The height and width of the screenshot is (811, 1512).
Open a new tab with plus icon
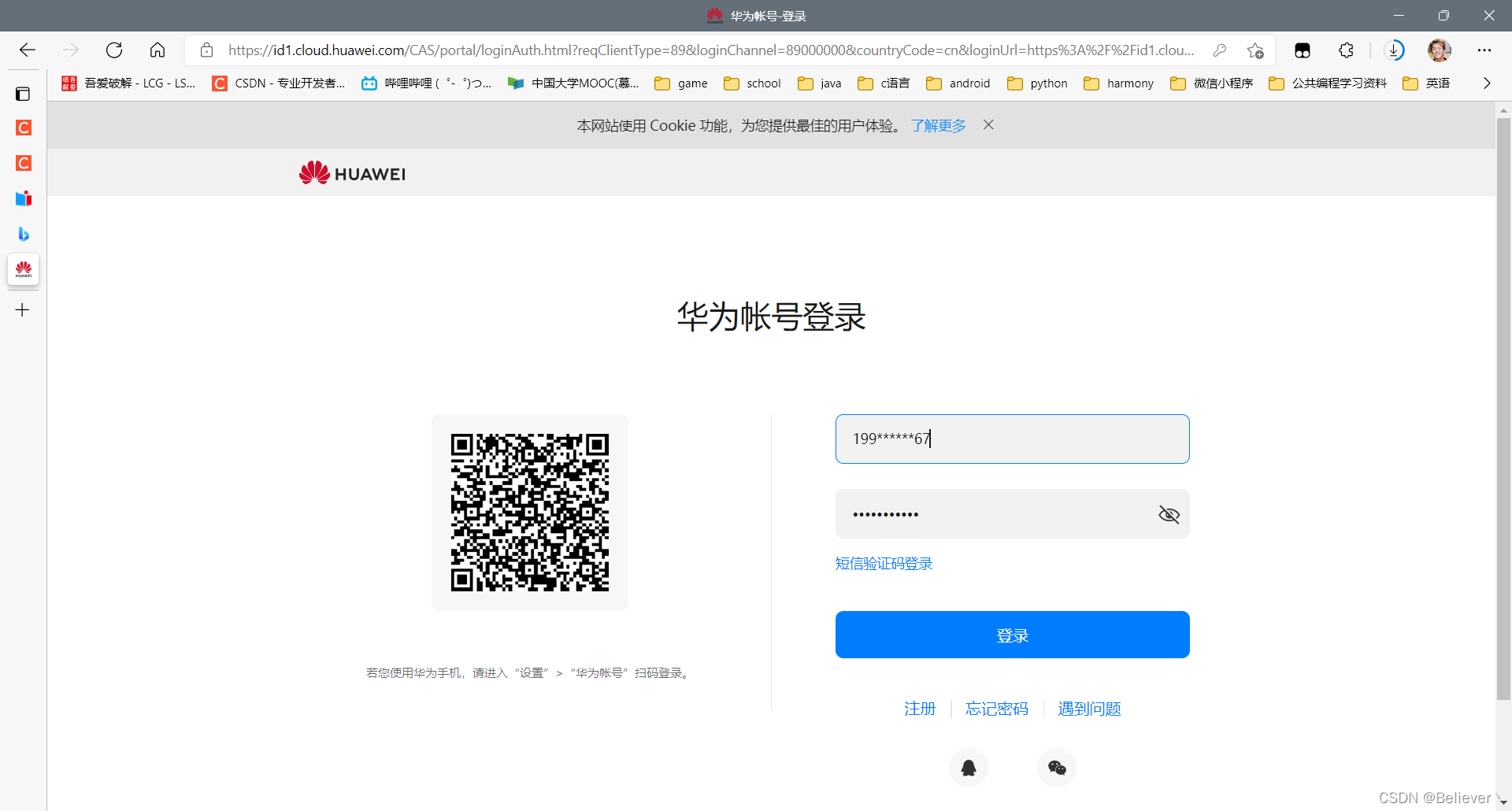click(x=23, y=310)
